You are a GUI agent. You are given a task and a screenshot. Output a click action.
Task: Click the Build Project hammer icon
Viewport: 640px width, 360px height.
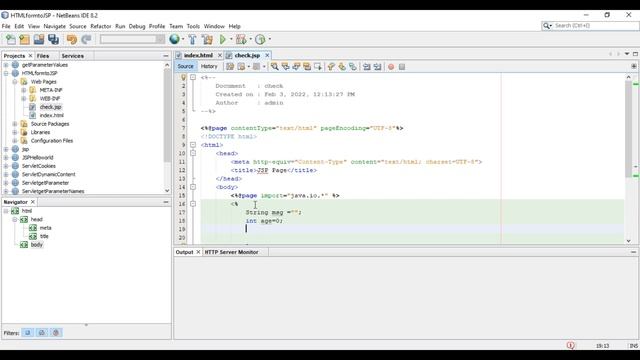pos(192,40)
